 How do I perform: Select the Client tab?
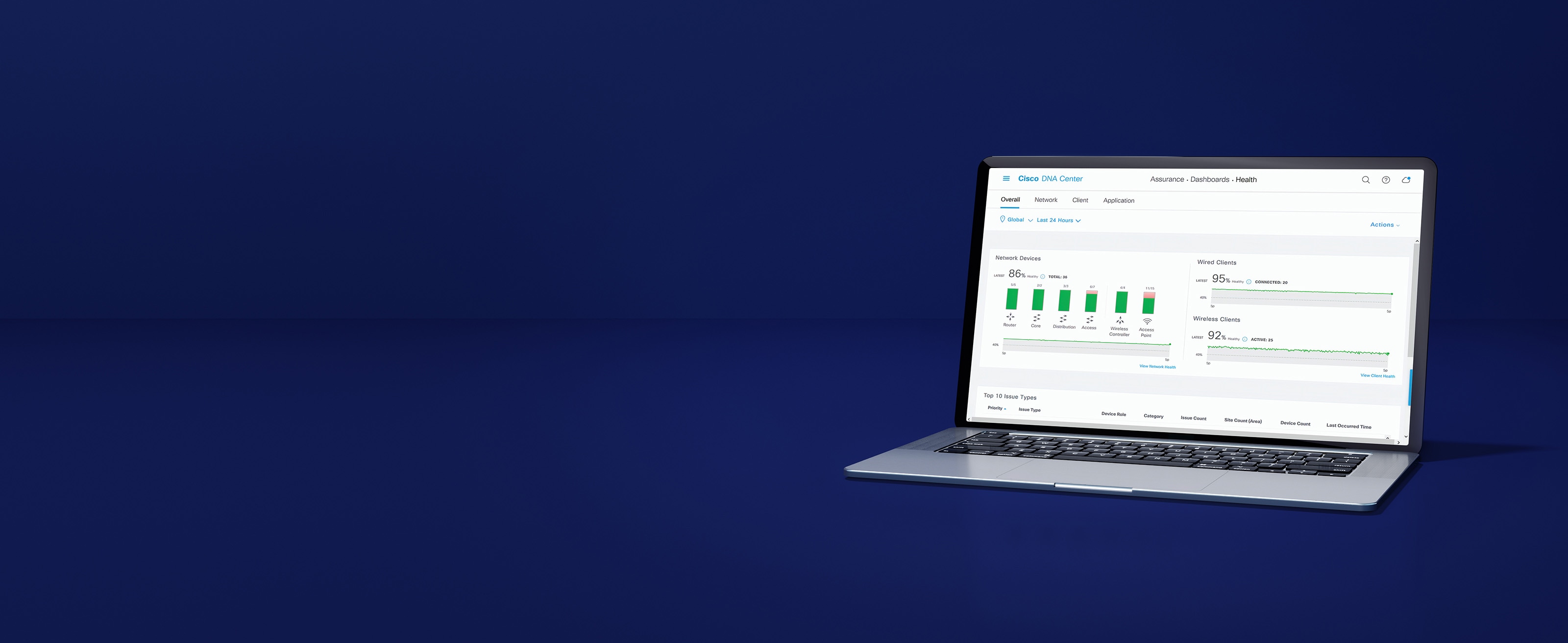1080,200
